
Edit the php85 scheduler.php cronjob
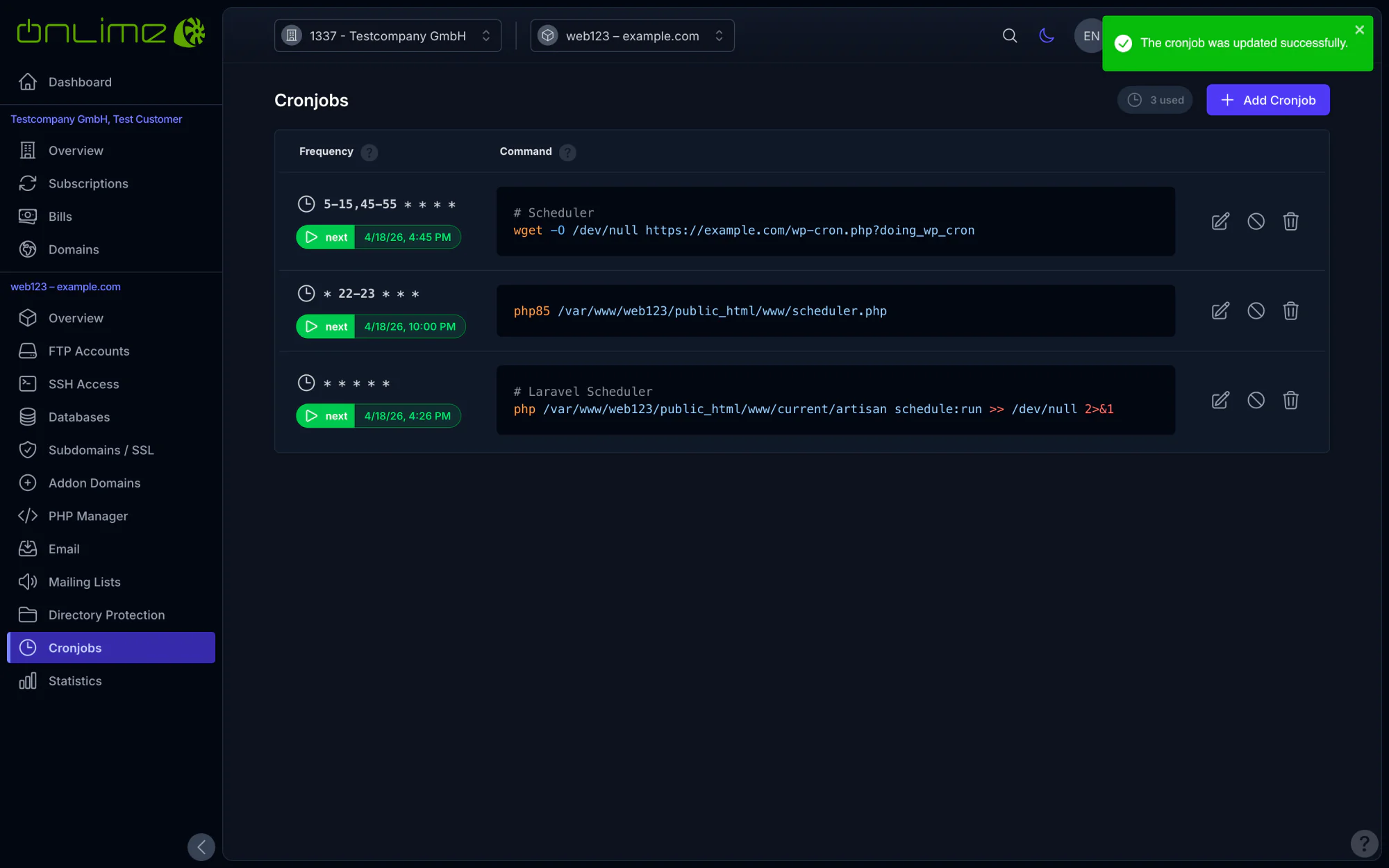(x=1220, y=310)
